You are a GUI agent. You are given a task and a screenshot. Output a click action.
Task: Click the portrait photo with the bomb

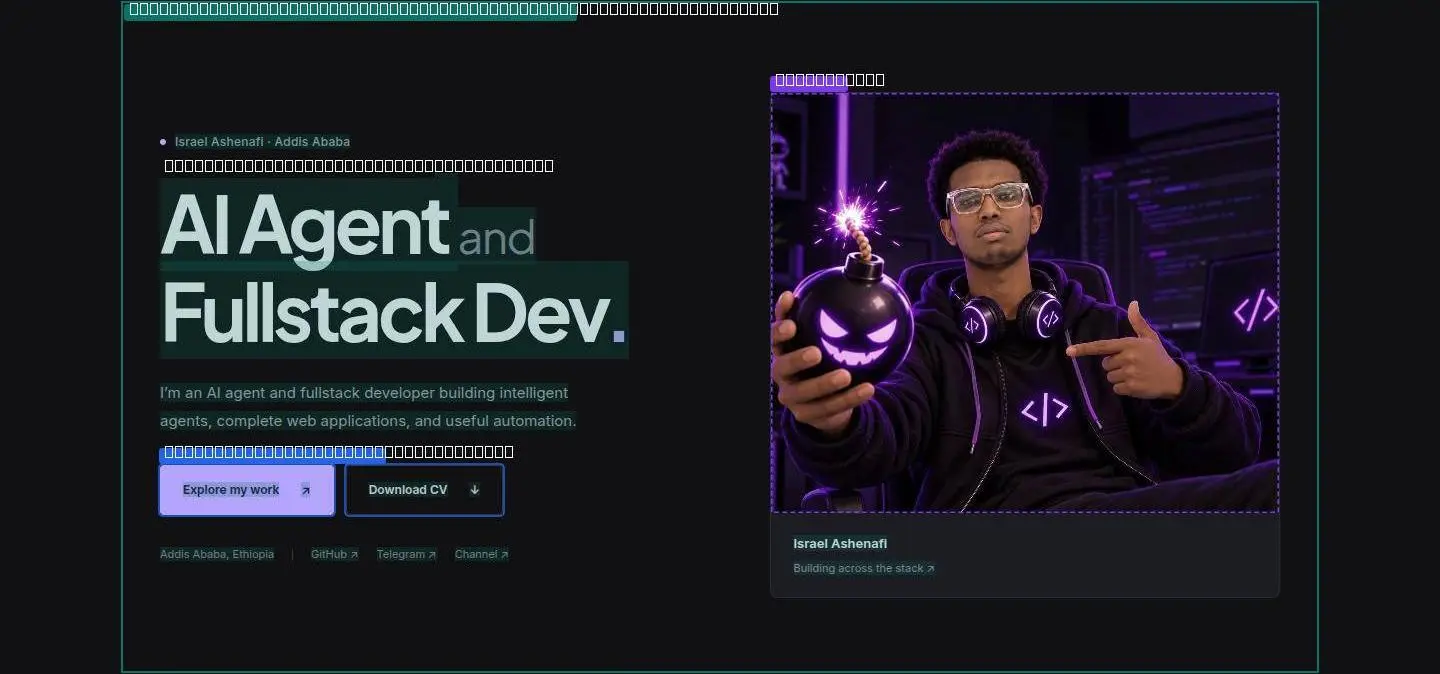pyautogui.click(x=1025, y=303)
